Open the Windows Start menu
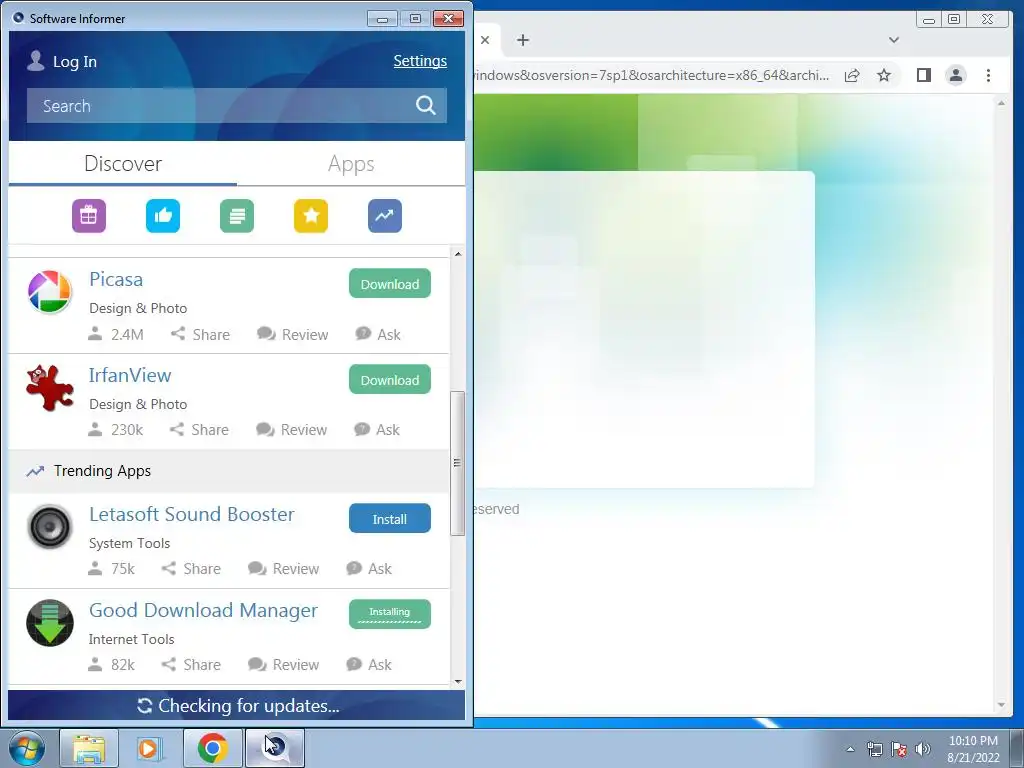Image resolution: width=1024 pixels, height=768 pixels. click(x=27, y=748)
